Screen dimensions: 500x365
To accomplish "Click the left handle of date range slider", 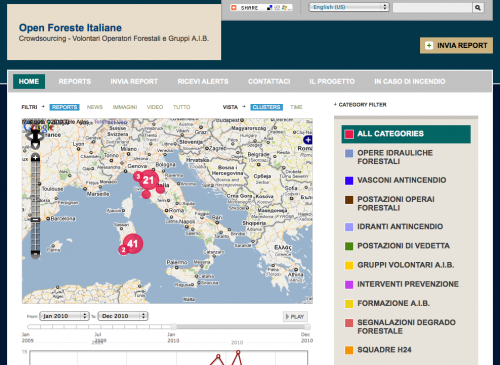I will tap(173, 326).
